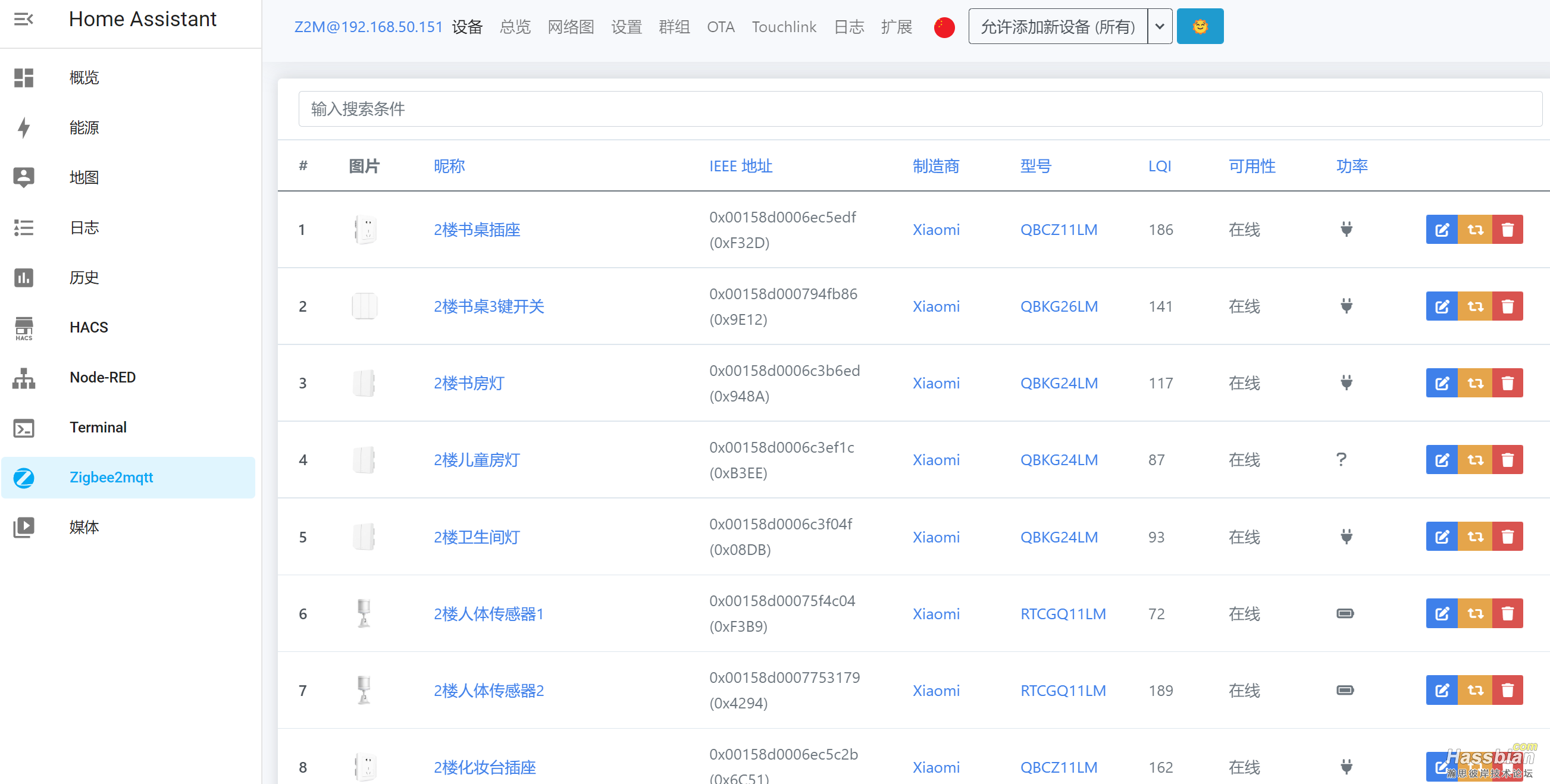This screenshot has width=1550, height=784.
Task: Edit the 2楼儿童房灯 device name
Action: coord(1442,460)
